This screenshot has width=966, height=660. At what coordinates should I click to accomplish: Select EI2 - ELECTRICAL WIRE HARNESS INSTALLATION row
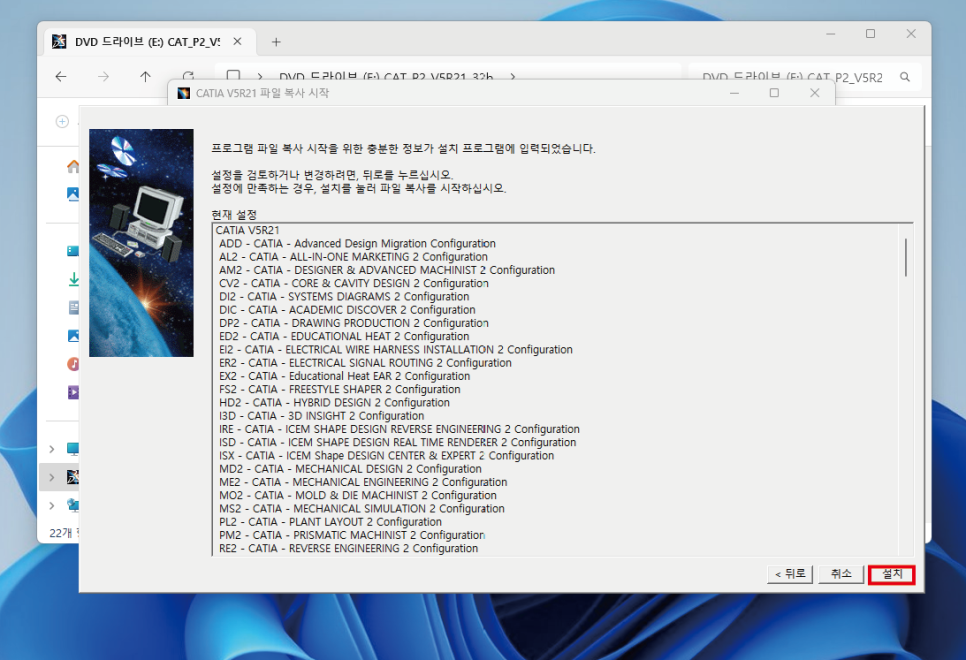click(x=396, y=349)
